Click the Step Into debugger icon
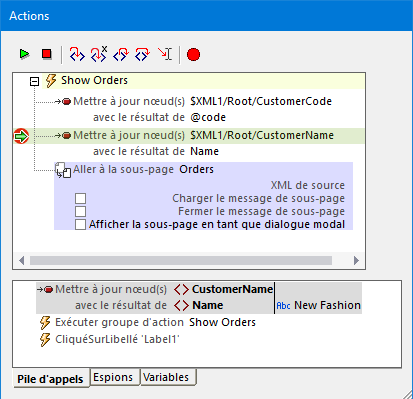 tap(77, 54)
